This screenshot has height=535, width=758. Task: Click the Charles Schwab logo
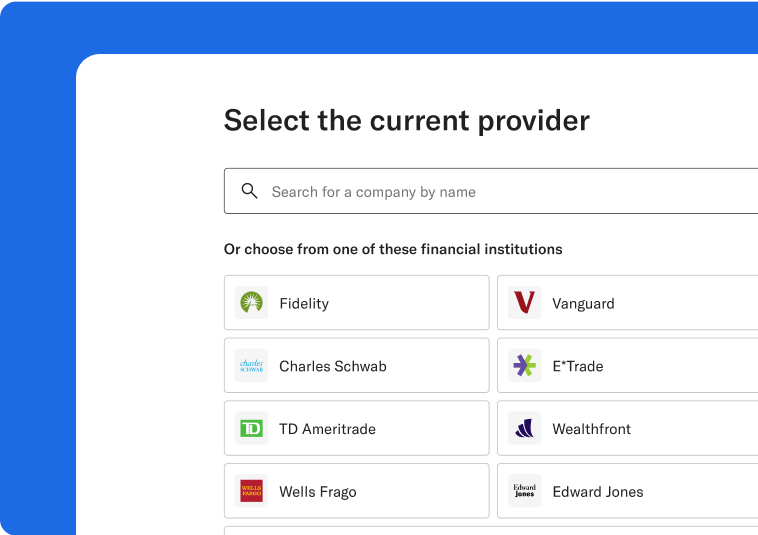[251, 366]
